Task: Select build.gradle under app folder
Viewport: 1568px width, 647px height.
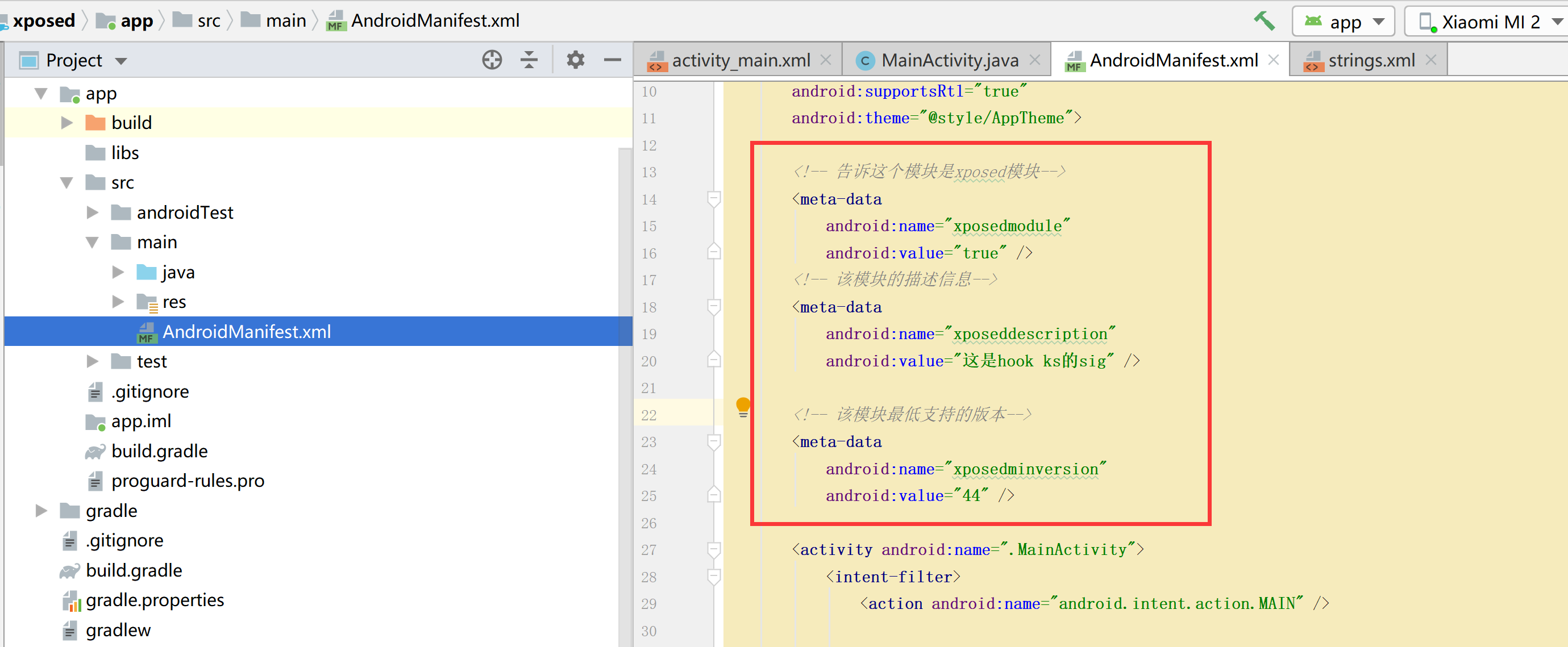Action: [159, 451]
